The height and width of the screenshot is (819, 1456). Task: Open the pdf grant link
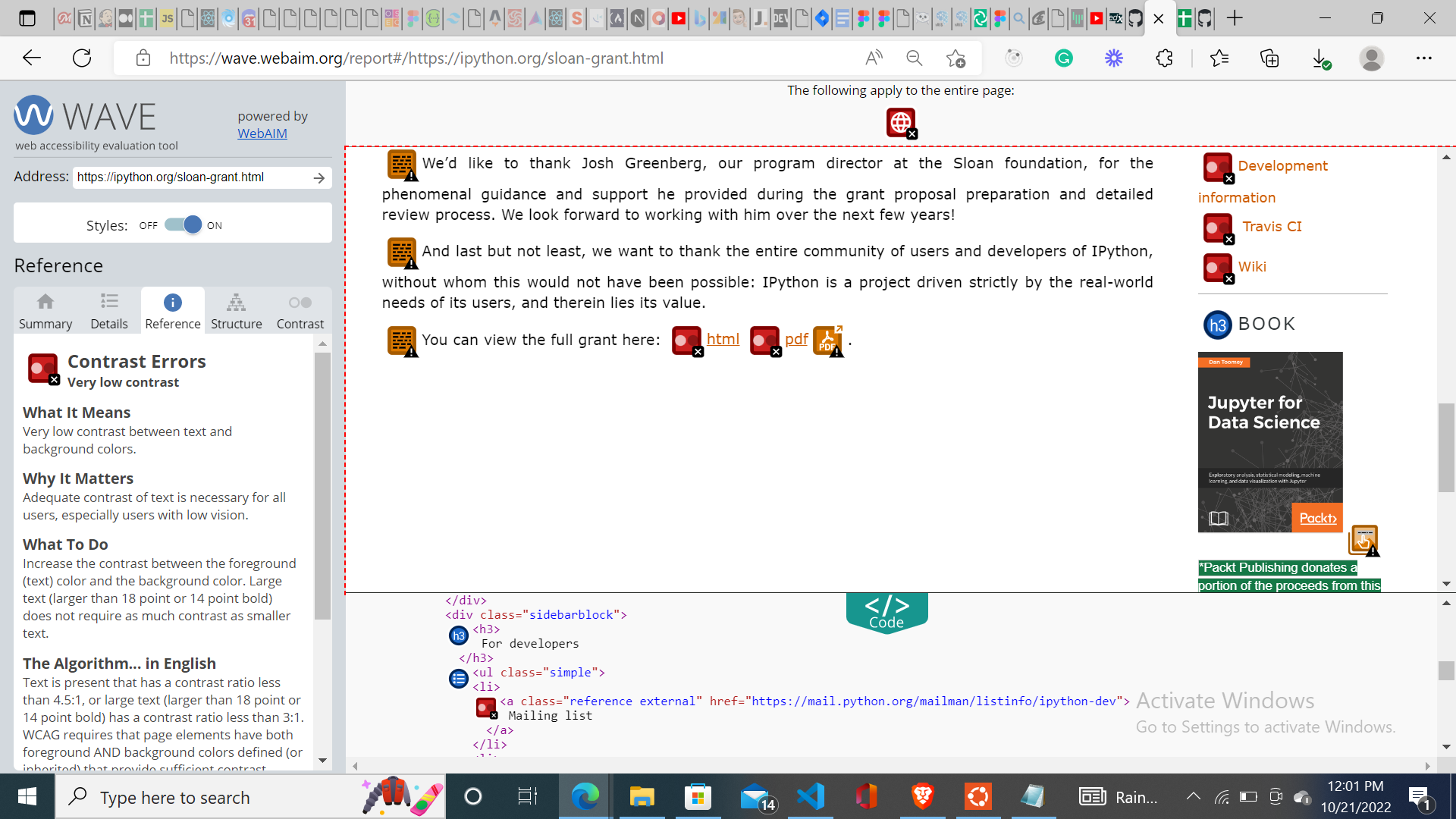[796, 339]
